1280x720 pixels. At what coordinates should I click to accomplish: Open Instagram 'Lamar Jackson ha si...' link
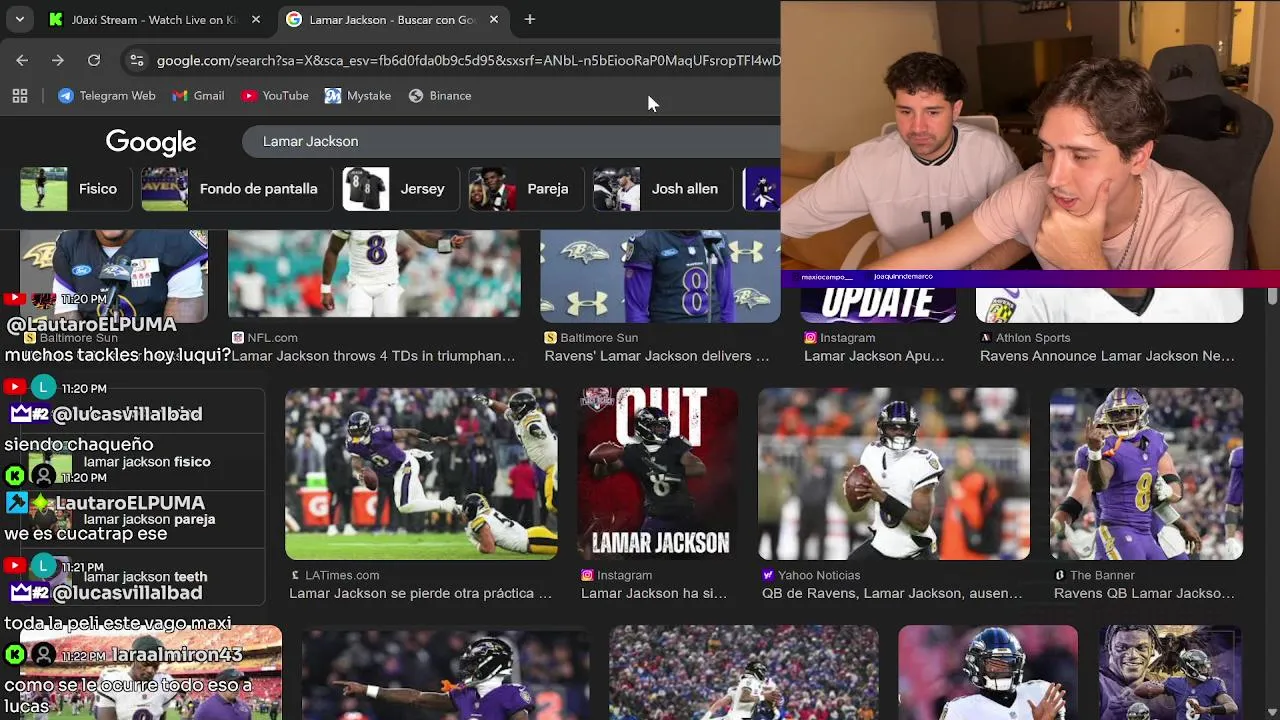pos(654,594)
